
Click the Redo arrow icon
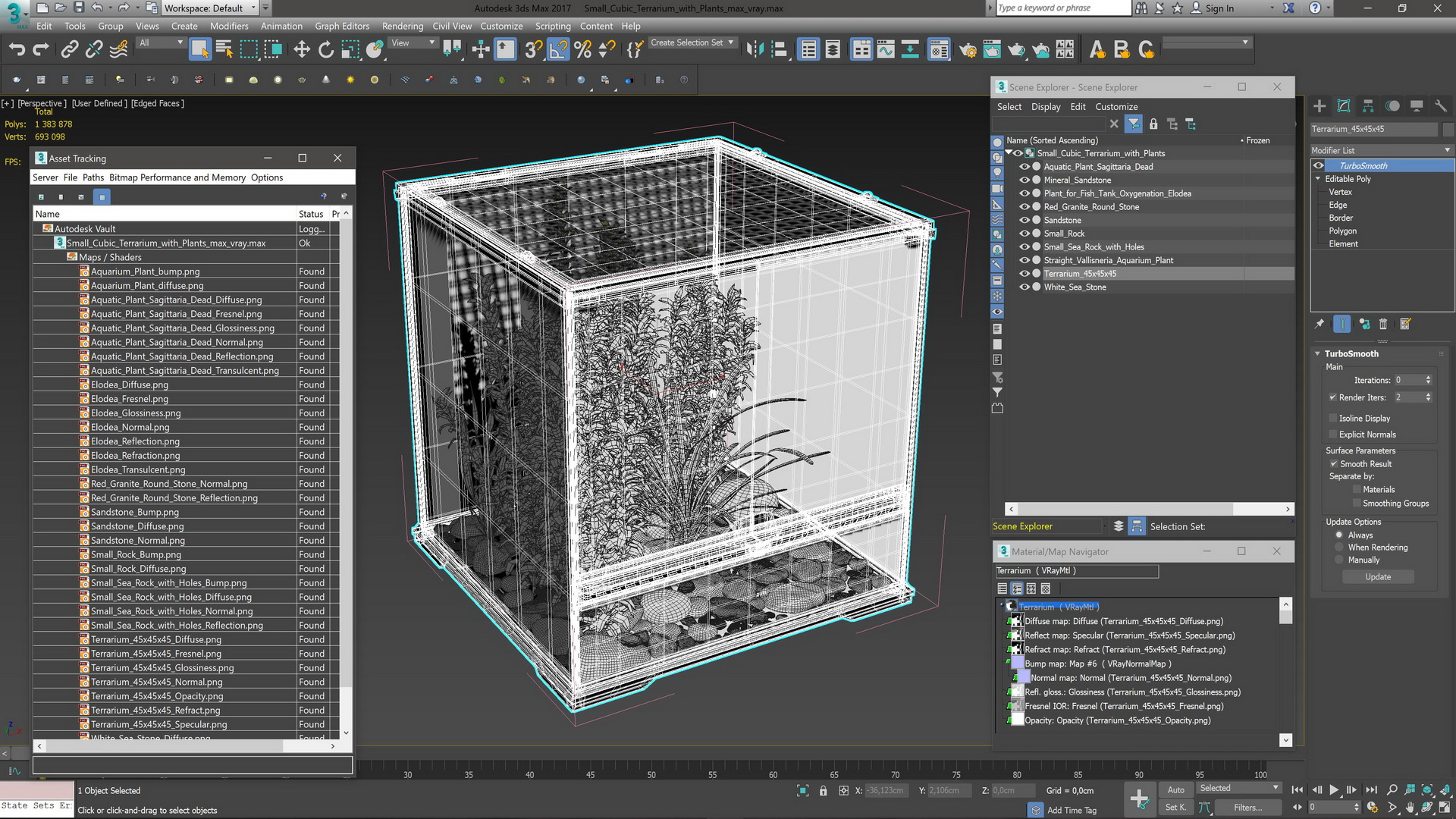[41, 50]
